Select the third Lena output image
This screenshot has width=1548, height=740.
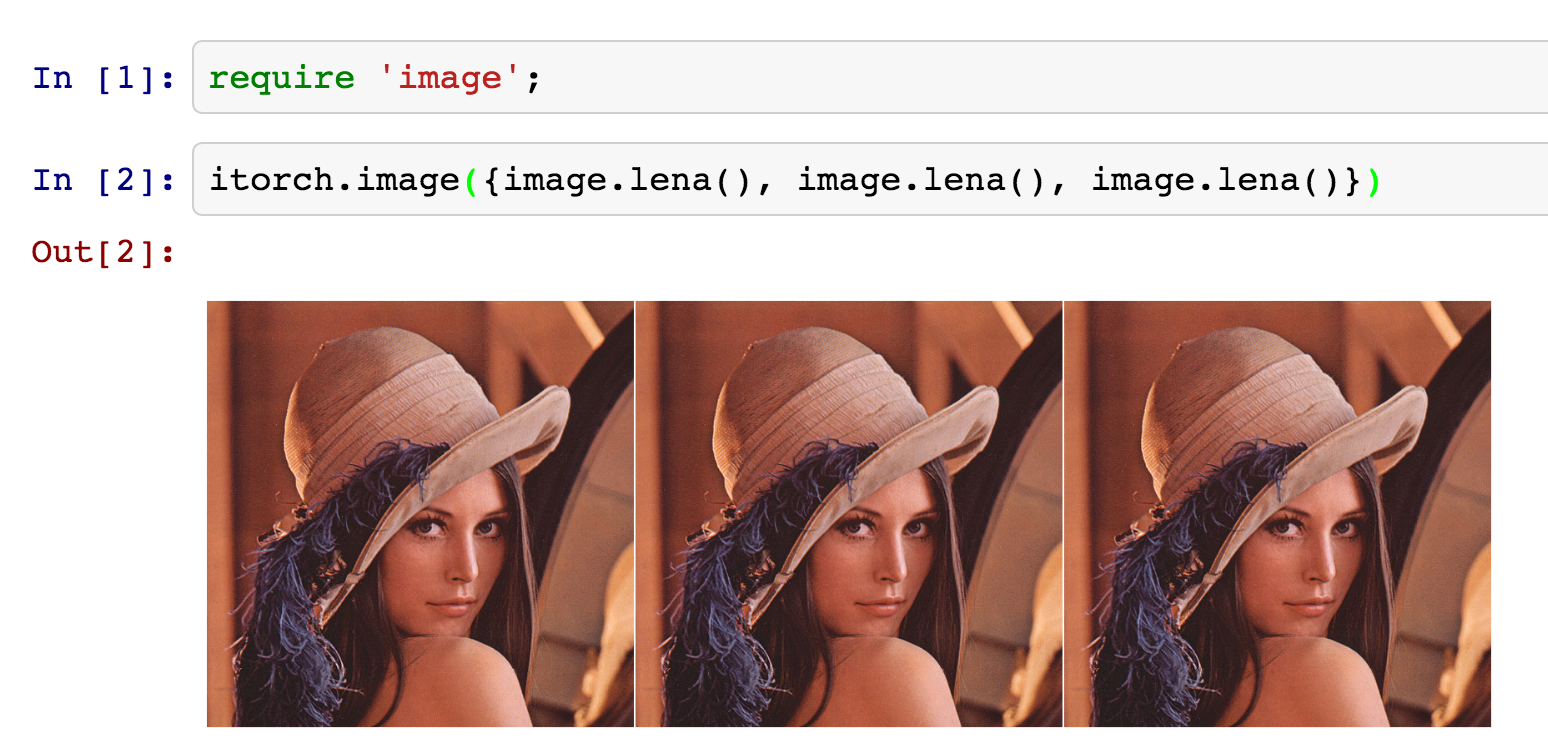(x=1277, y=513)
